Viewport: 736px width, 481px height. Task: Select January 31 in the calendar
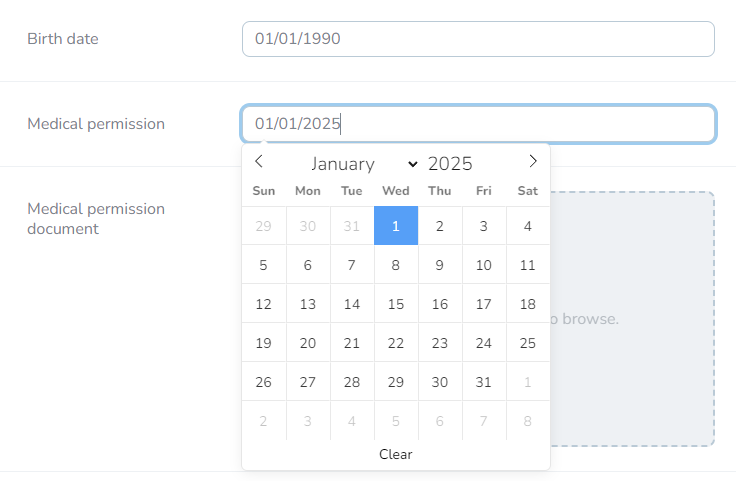pyautogui.click(x=484, y=382)
